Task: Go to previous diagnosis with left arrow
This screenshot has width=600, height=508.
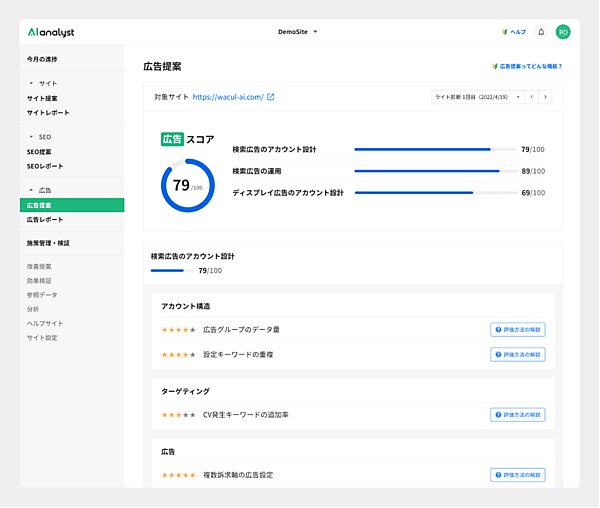Action: [532, 97]
